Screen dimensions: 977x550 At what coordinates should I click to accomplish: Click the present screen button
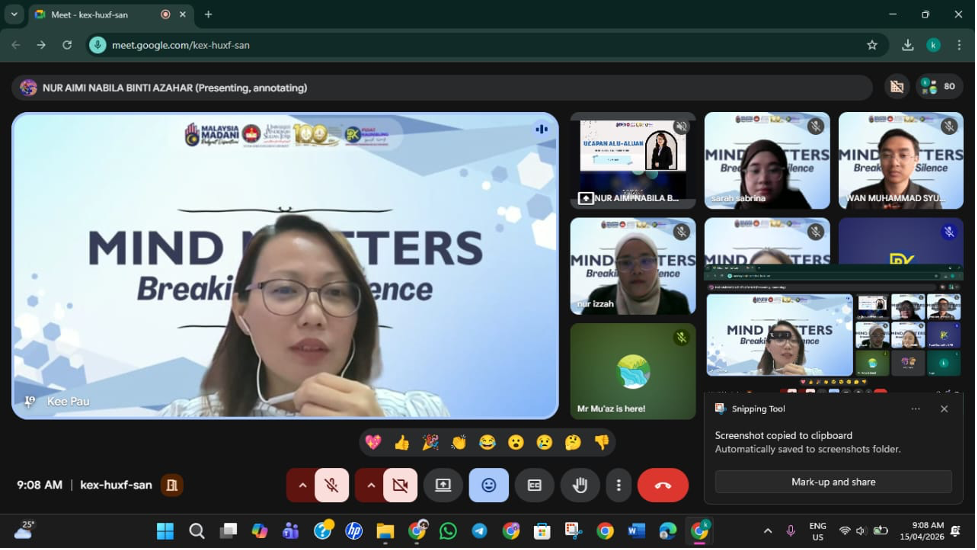click(443, 485)
